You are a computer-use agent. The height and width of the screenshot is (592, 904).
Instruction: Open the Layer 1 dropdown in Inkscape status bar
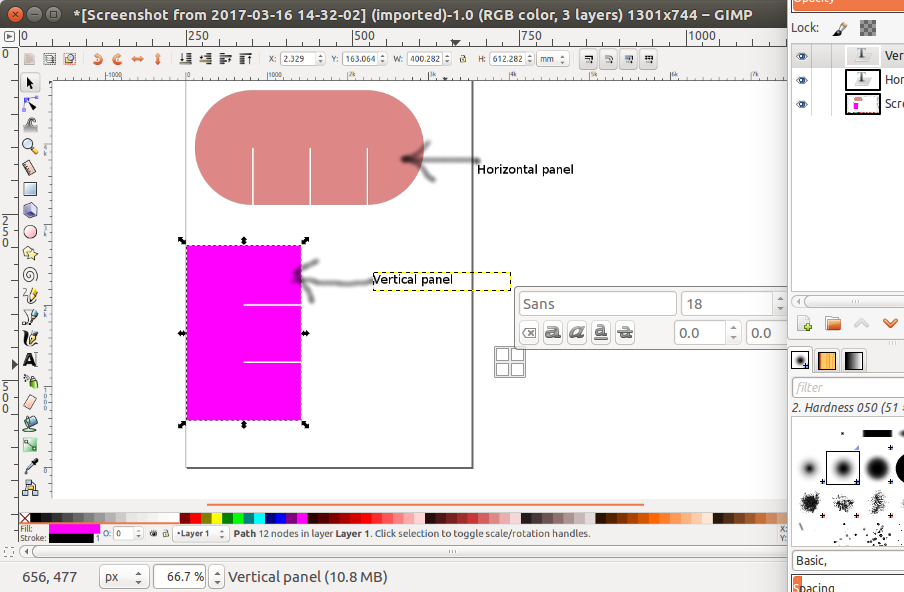point(202,534)
